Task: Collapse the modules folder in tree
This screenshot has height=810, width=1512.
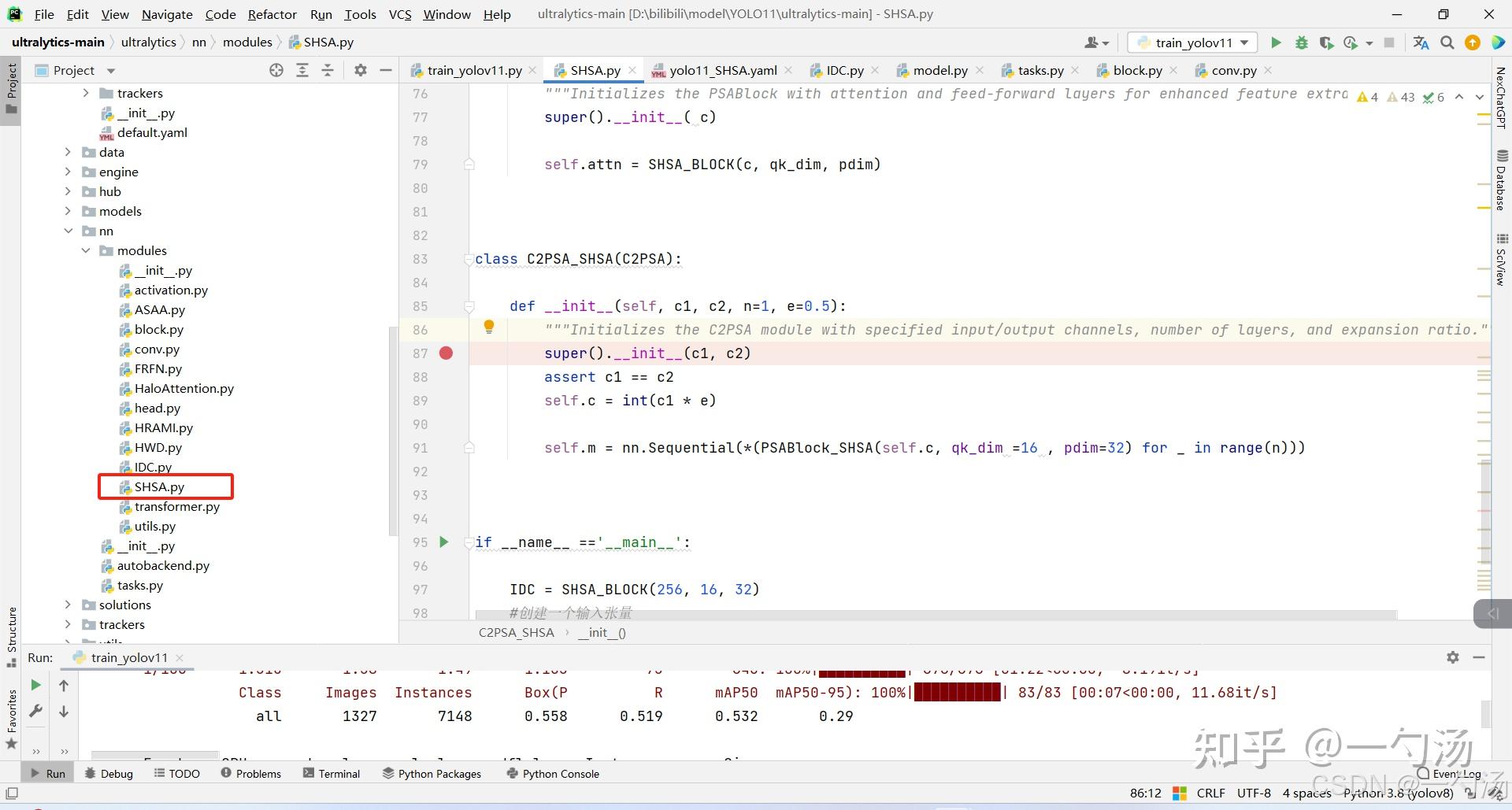Action: [86, 250]
